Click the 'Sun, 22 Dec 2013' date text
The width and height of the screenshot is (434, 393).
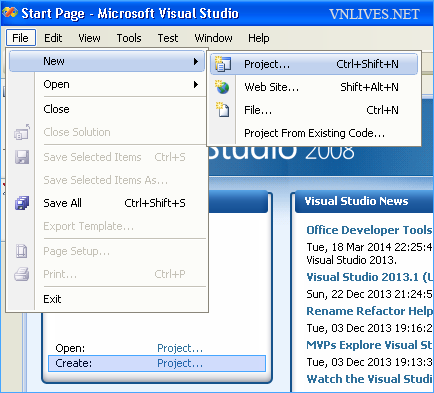pyautogui.click(x=369, y=294)
